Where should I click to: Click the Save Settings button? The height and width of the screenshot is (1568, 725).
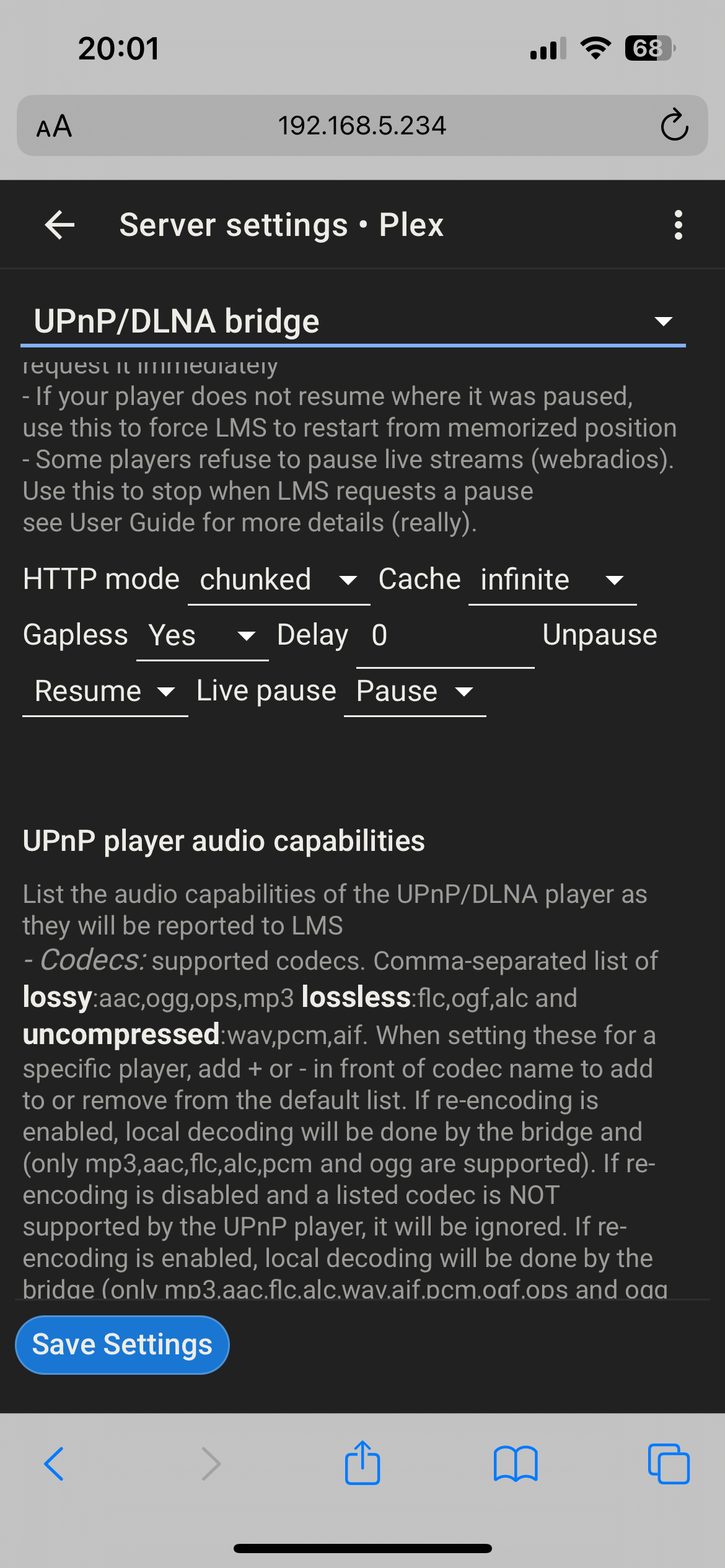[122, 1344]
